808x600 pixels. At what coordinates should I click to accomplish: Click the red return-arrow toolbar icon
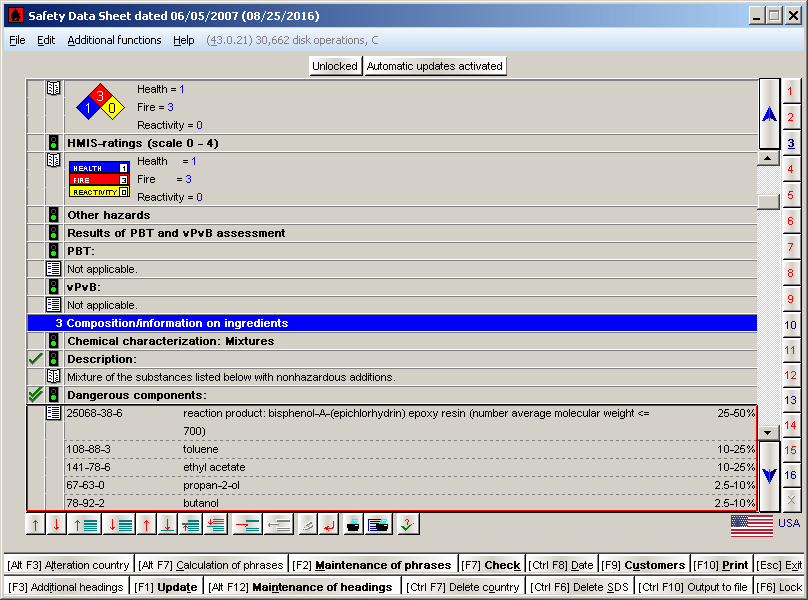coord(330,524)
